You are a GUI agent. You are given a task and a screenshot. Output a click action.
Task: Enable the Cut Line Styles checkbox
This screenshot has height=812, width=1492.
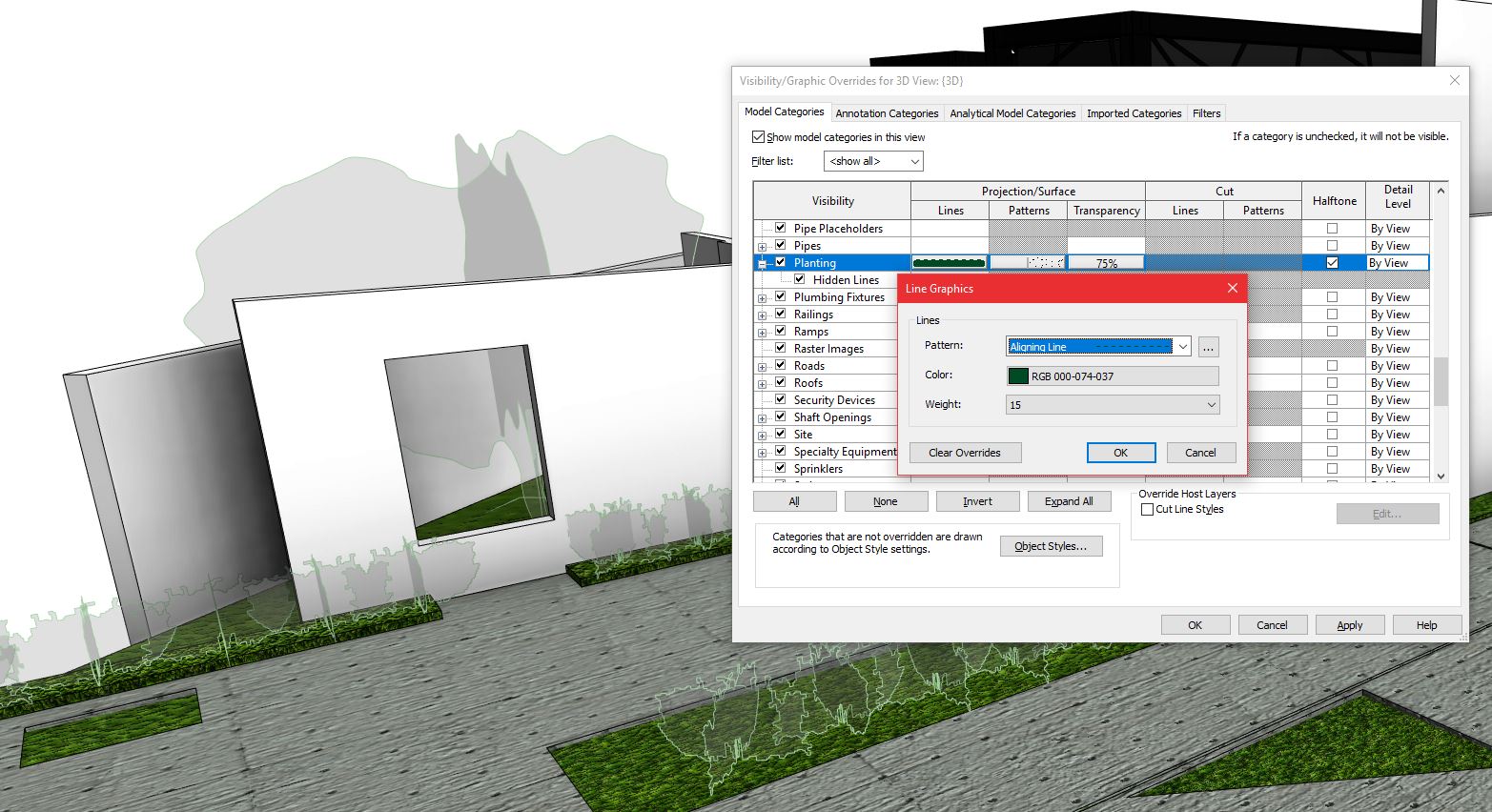point(1147,509)
